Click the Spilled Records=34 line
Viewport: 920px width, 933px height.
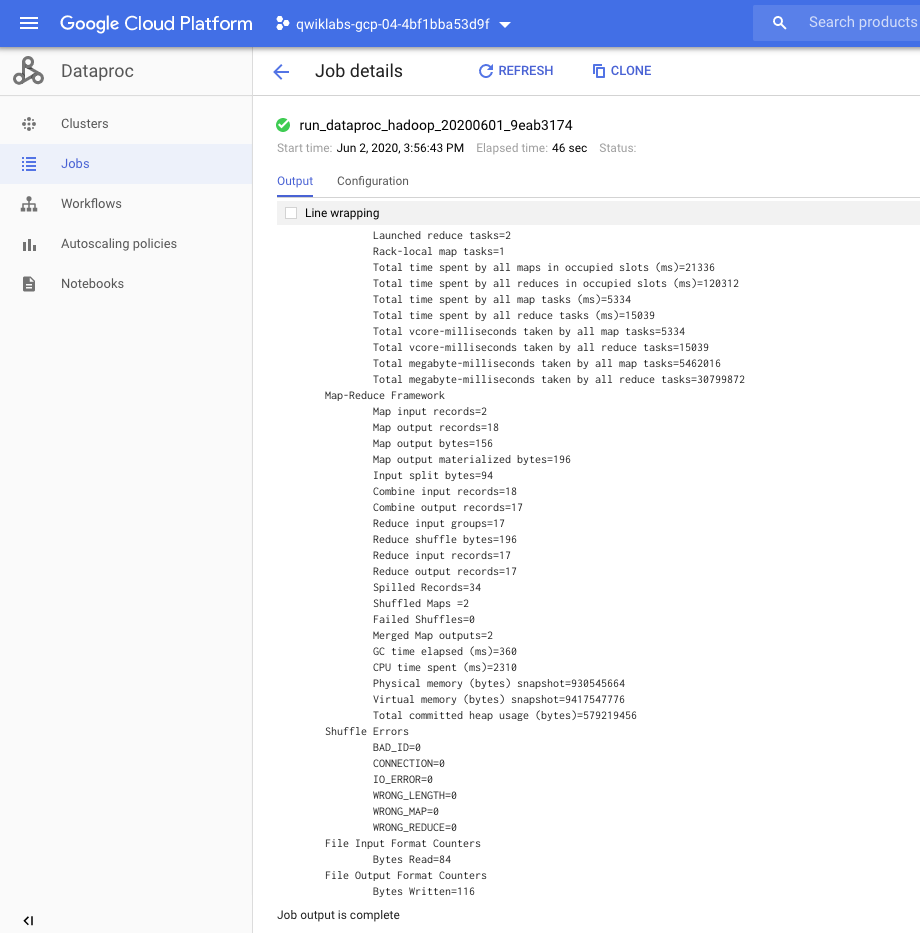pyautogui.click(x=427, y=588)
